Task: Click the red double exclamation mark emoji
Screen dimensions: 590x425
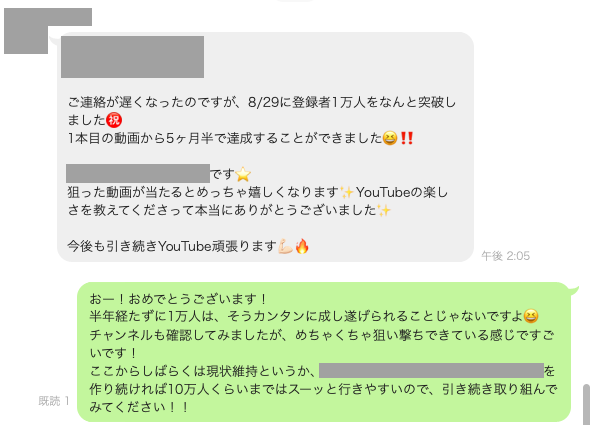Action: [407, 138]
